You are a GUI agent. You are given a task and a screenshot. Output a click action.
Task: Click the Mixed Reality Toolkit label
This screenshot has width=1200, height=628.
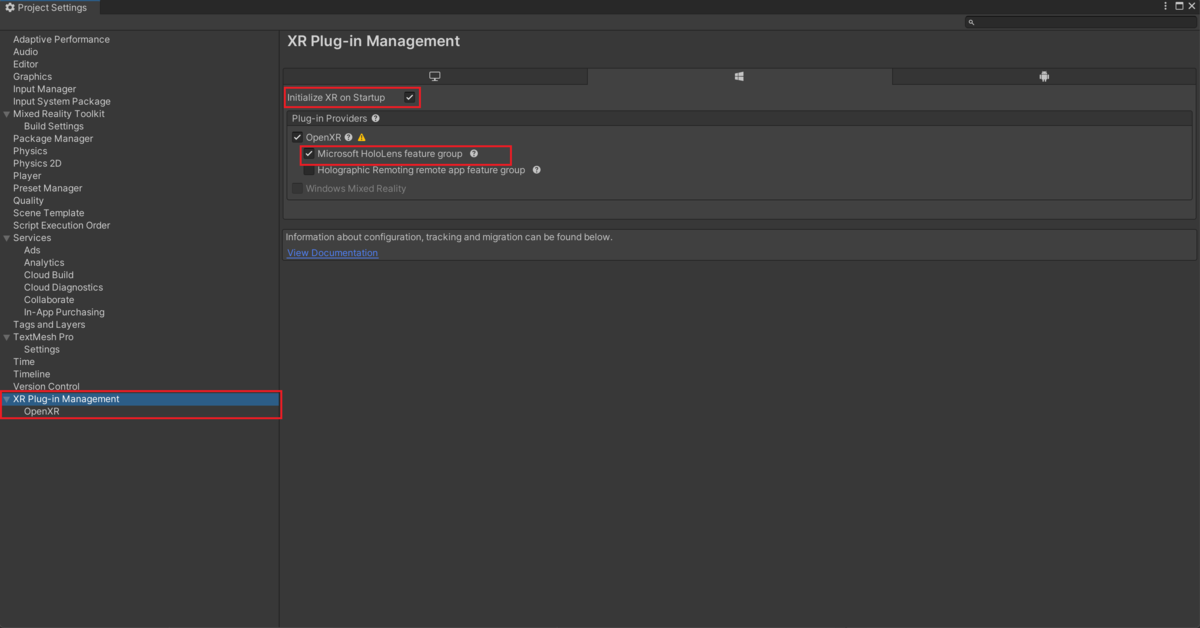(59, 114)
